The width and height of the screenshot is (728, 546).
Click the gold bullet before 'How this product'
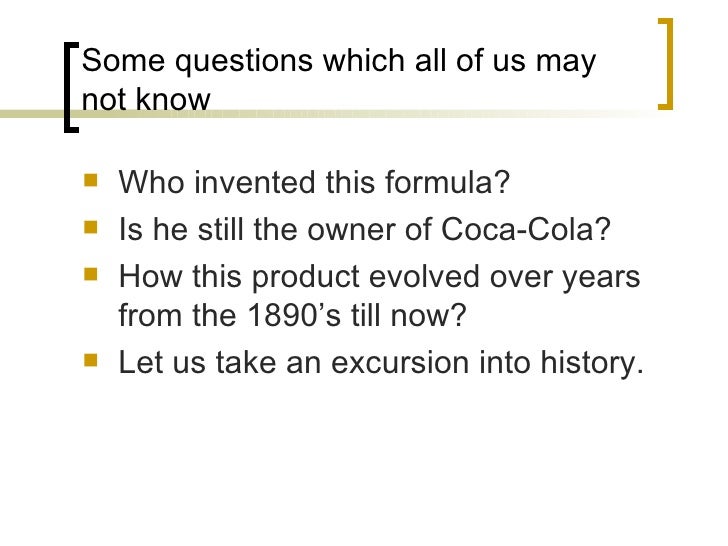pos(91,274)
